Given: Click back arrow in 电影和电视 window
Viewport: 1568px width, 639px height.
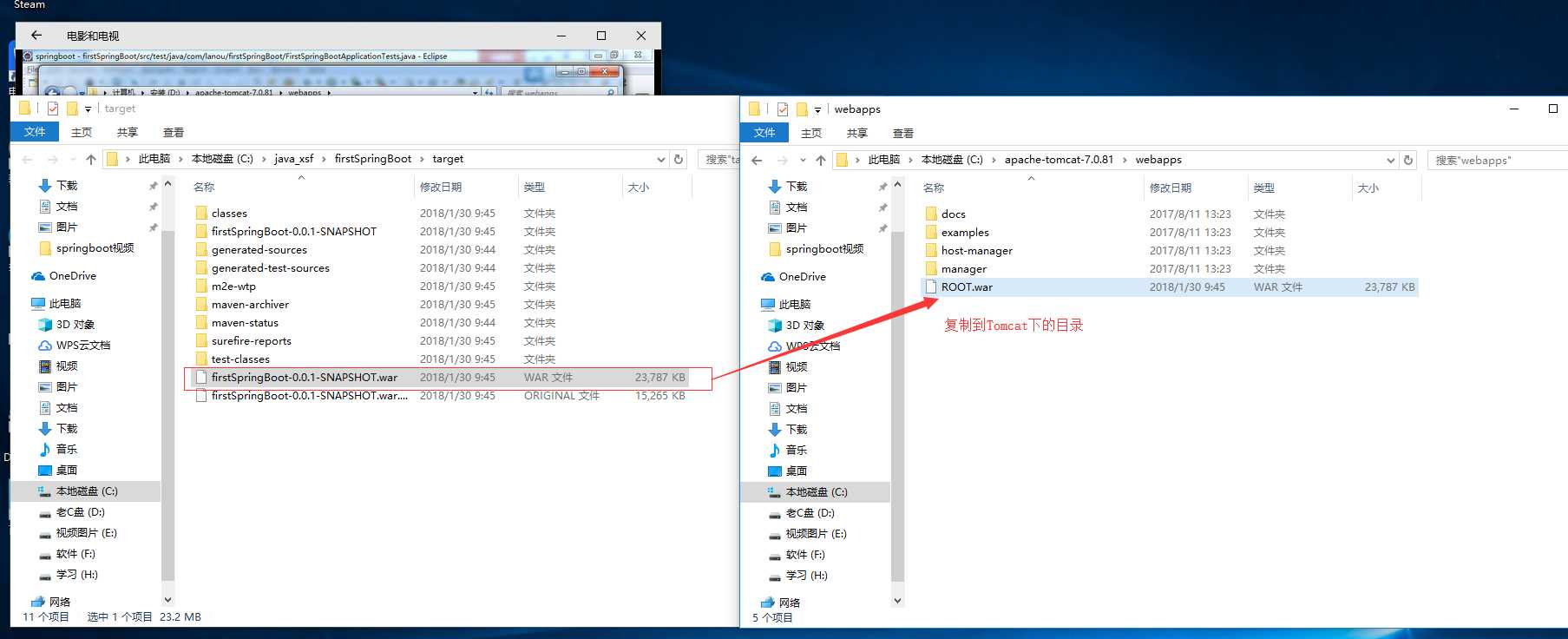Looking at the screenshot, I should (x=36, y=36).
